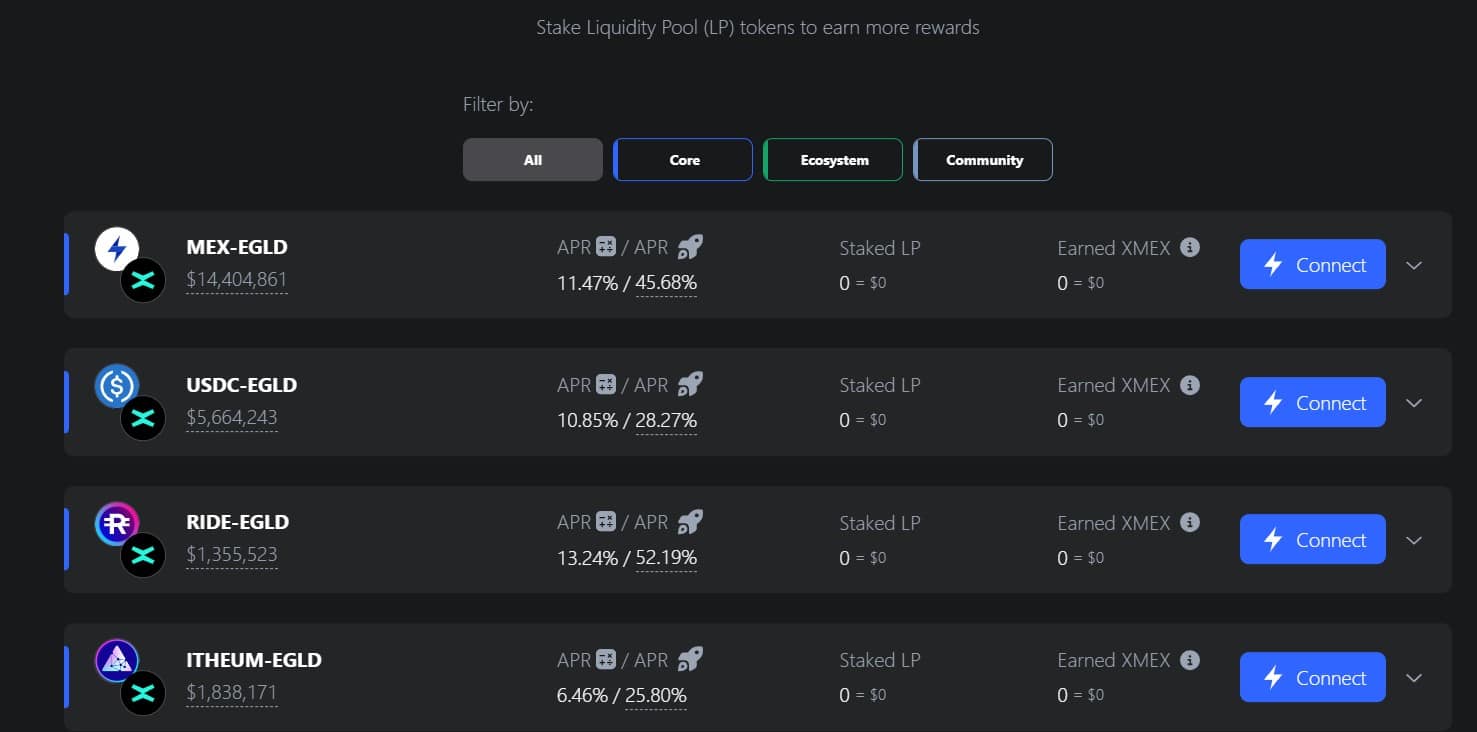Select the Community filter
1477x732 pixels.
pyautogui.click(x=984, y=160)
